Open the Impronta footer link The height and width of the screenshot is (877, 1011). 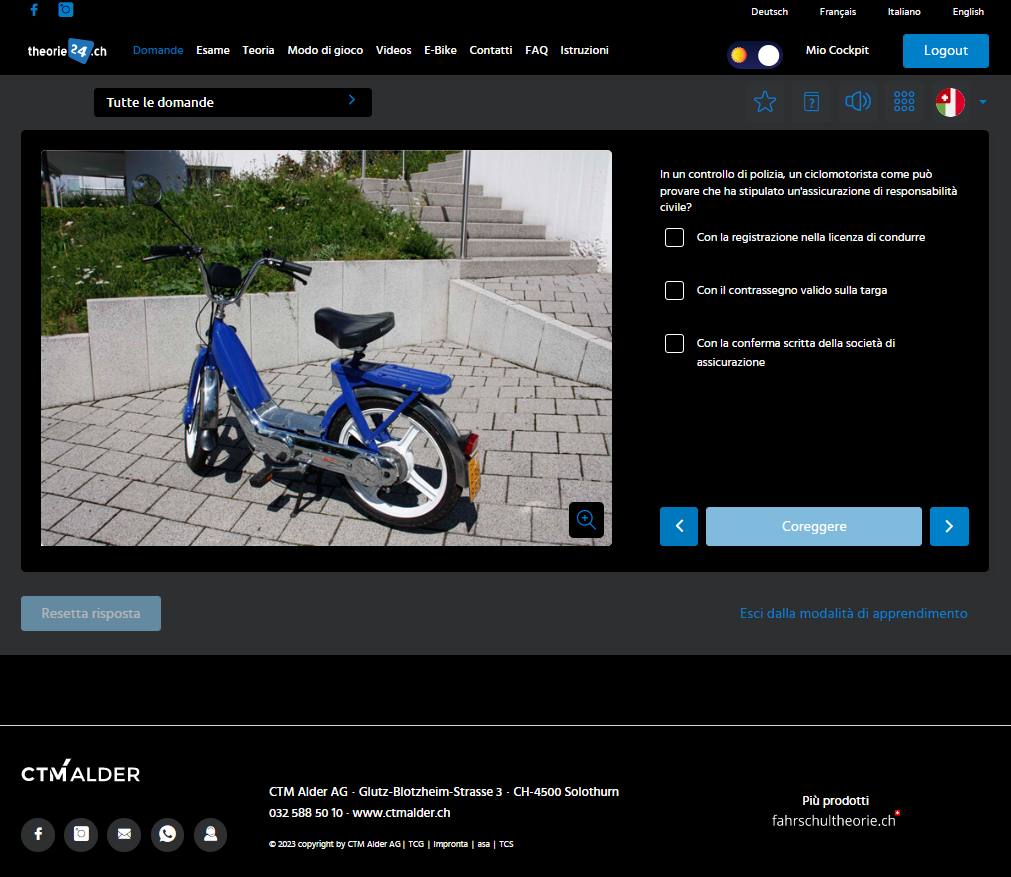point(450,844)
